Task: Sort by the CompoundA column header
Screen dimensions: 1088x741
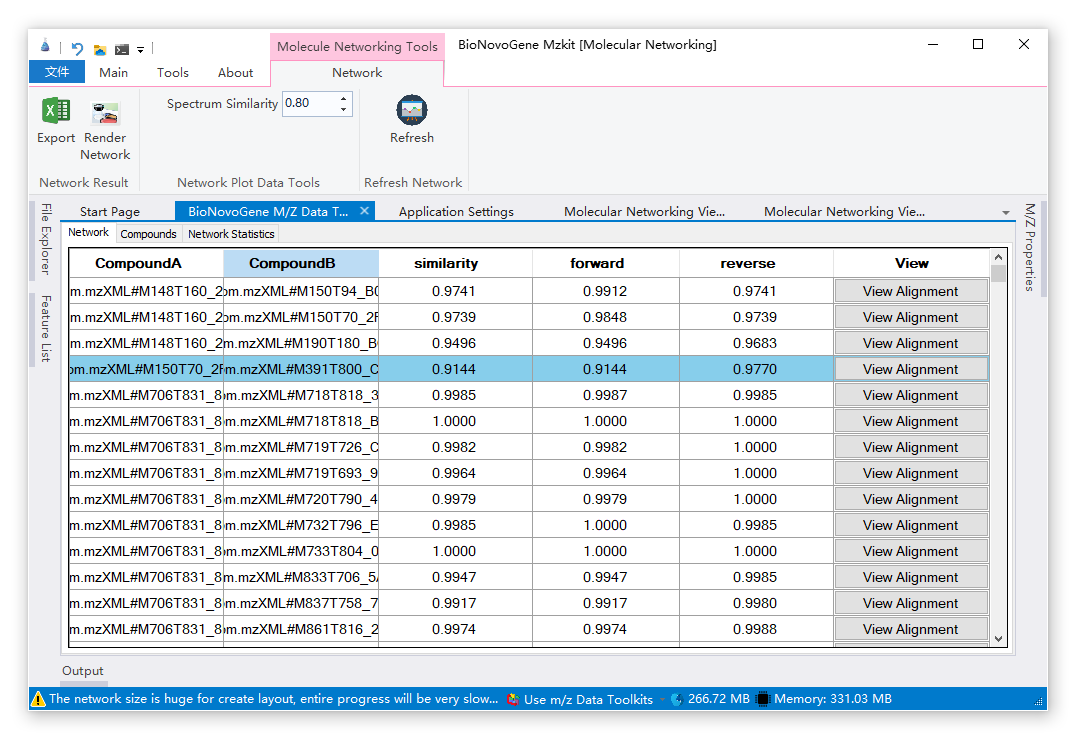Action: tap(146, 264)
